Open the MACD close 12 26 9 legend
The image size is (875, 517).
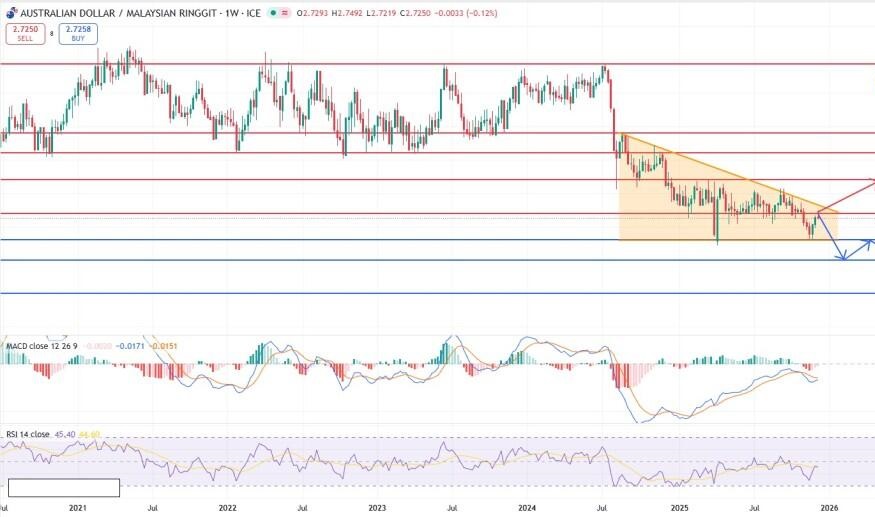[x=40, y=346]
